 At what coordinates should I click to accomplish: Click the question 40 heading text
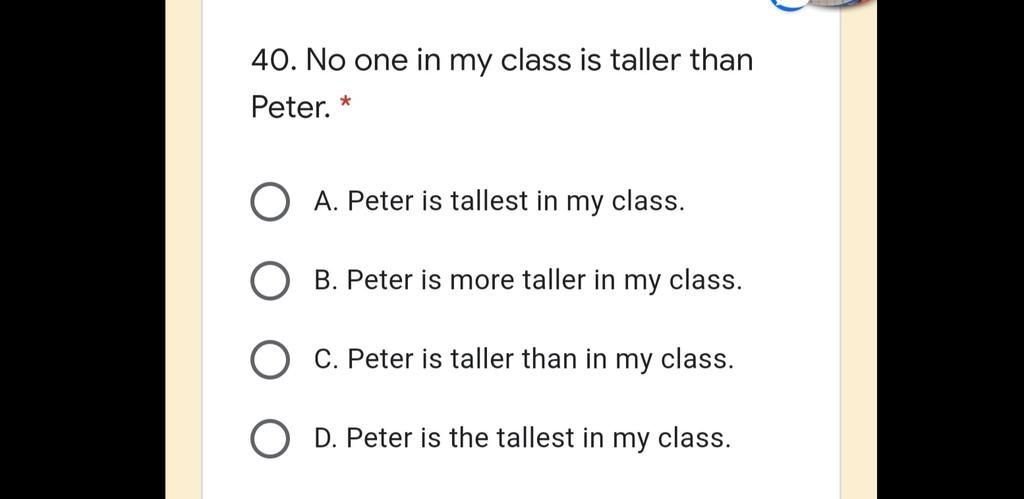coord(502,84)
